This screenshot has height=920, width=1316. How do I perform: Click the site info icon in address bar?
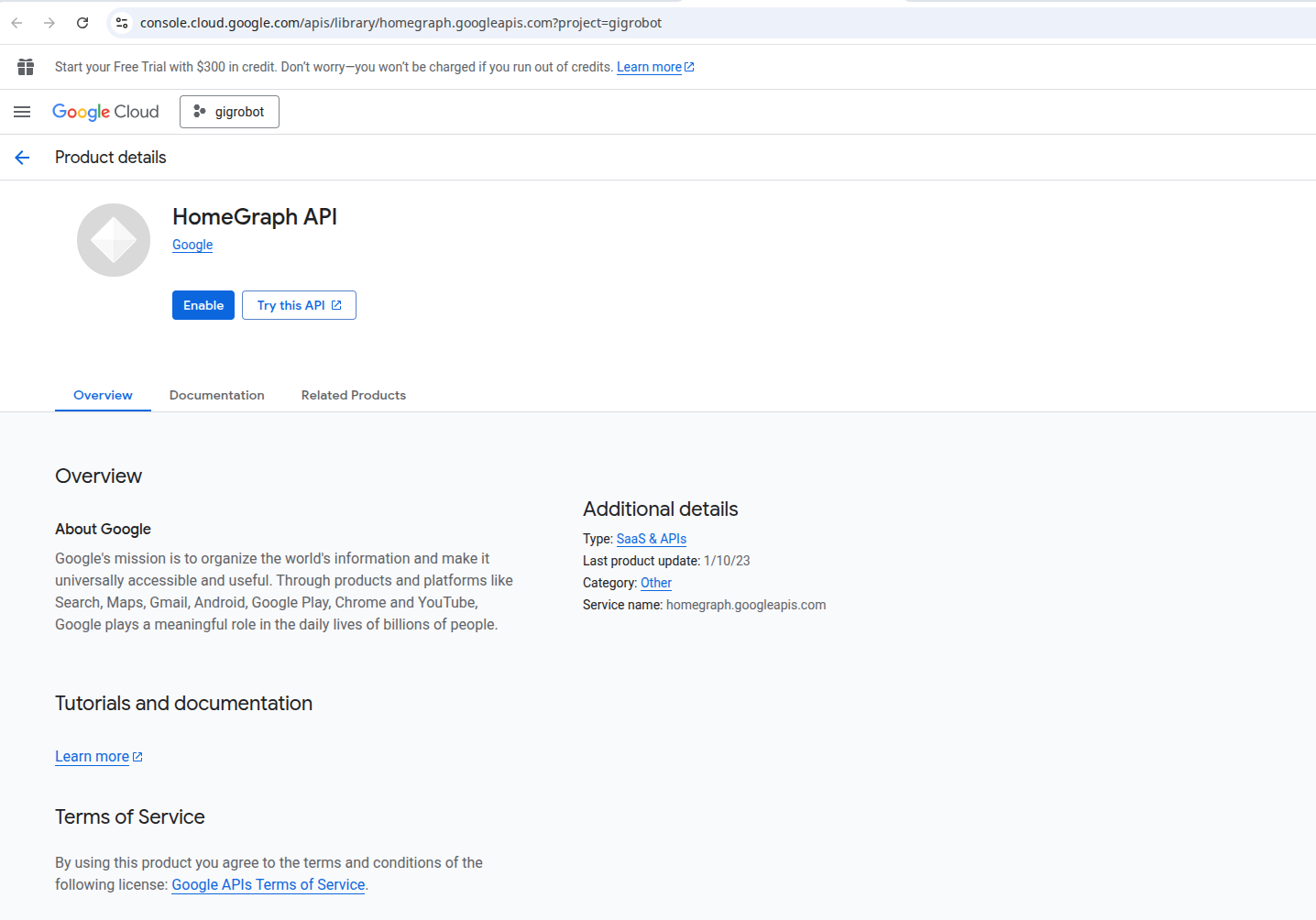pyautogui.click(x=122, y=23)
